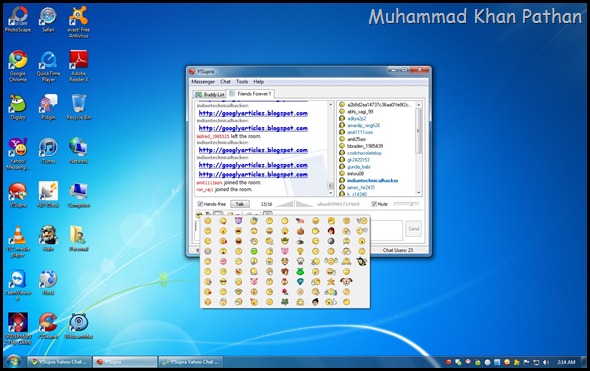This screenshot has width=590, height=371.
Task: Open the Chat menu
Action: point(225,82)
